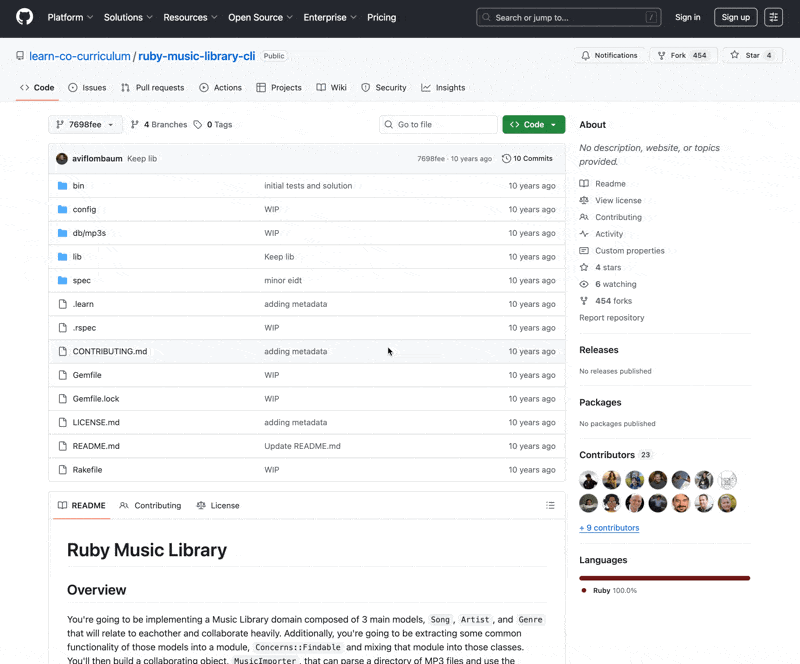Screen dimensions: 800x664
Task: Open the LICENSE.md file name
Action: [x=96, y=423]
